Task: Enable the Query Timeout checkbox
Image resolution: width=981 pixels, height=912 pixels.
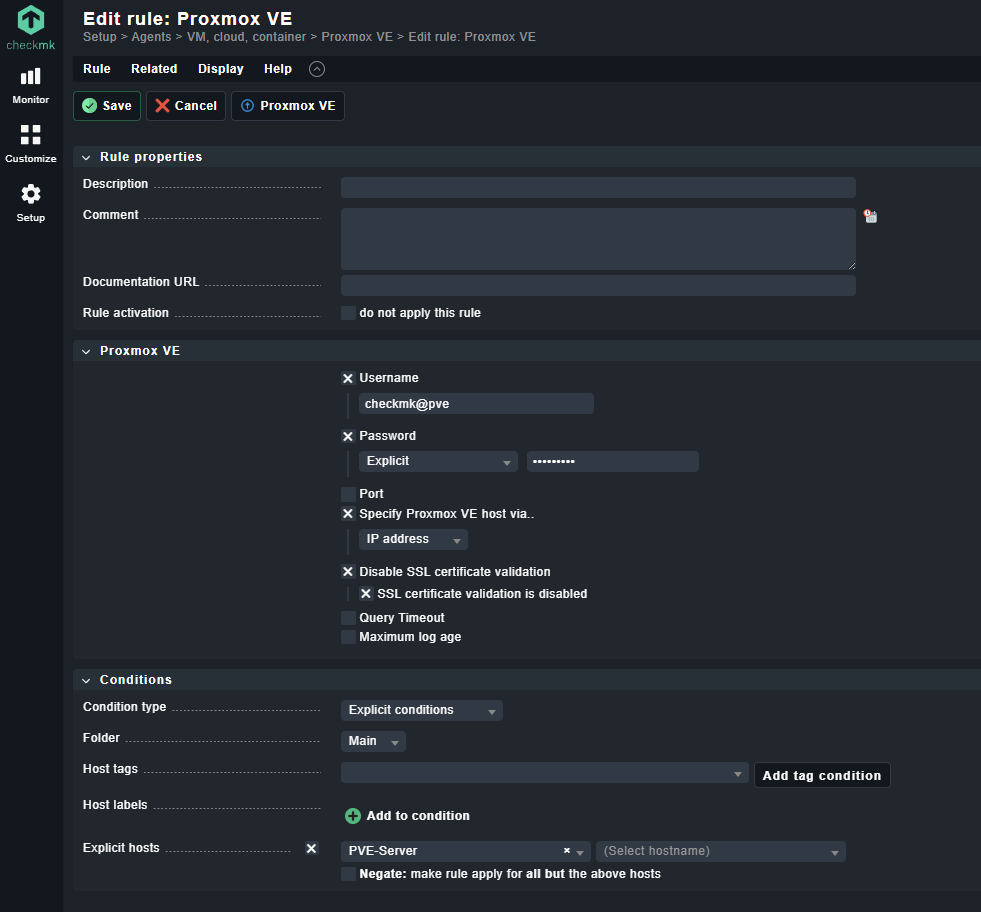Action: pyautogui.click(x=348, y=618)
